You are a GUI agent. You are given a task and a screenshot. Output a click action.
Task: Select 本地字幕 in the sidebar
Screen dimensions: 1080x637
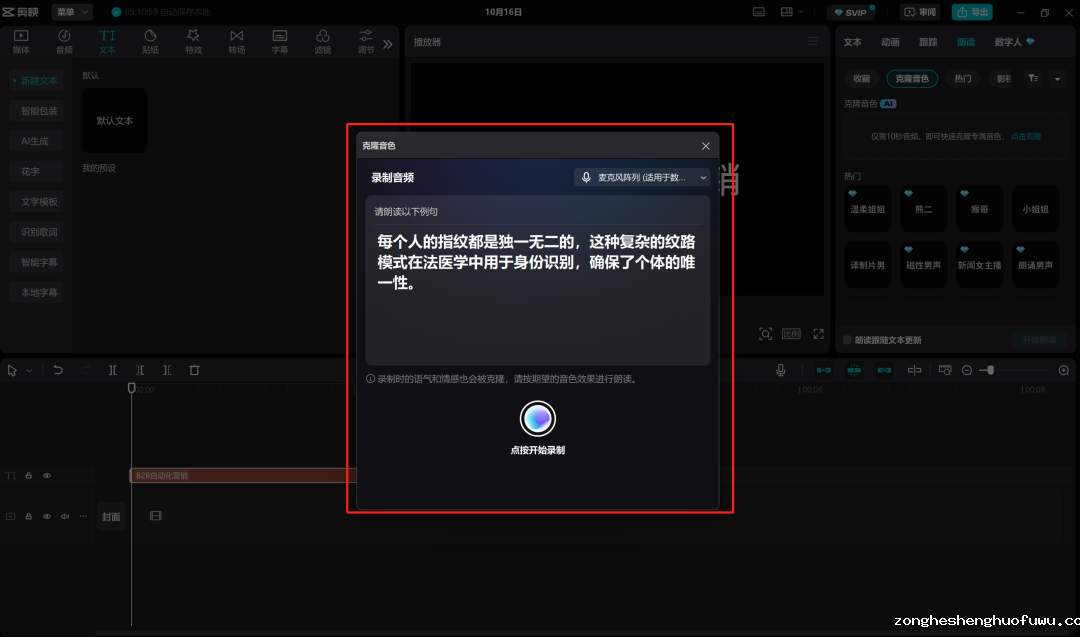[37, 293]
